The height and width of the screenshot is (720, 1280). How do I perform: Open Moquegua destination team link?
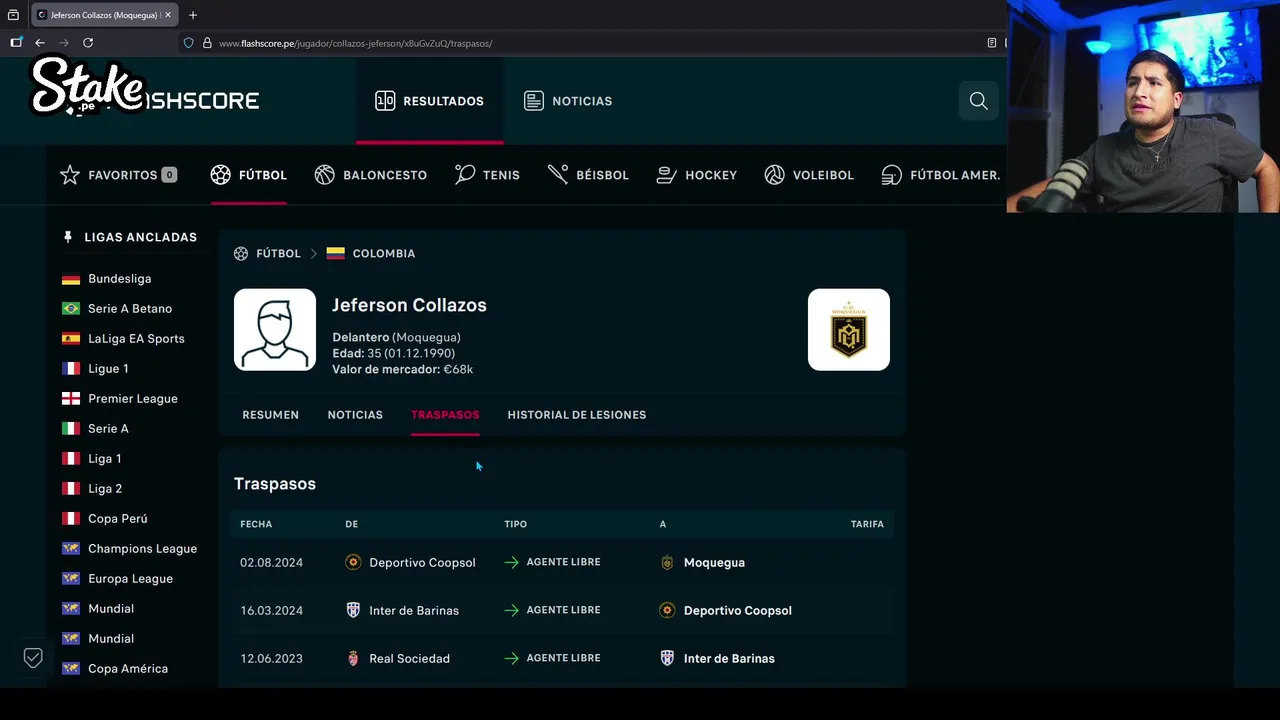coord(714,563)
